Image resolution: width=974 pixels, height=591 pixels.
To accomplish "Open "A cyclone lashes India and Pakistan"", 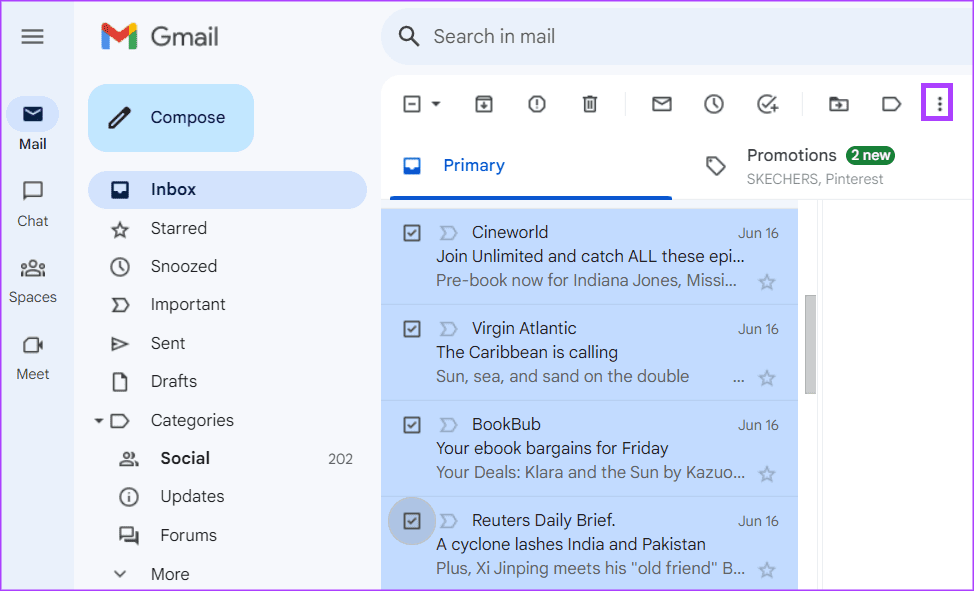I will coord(570,544).
